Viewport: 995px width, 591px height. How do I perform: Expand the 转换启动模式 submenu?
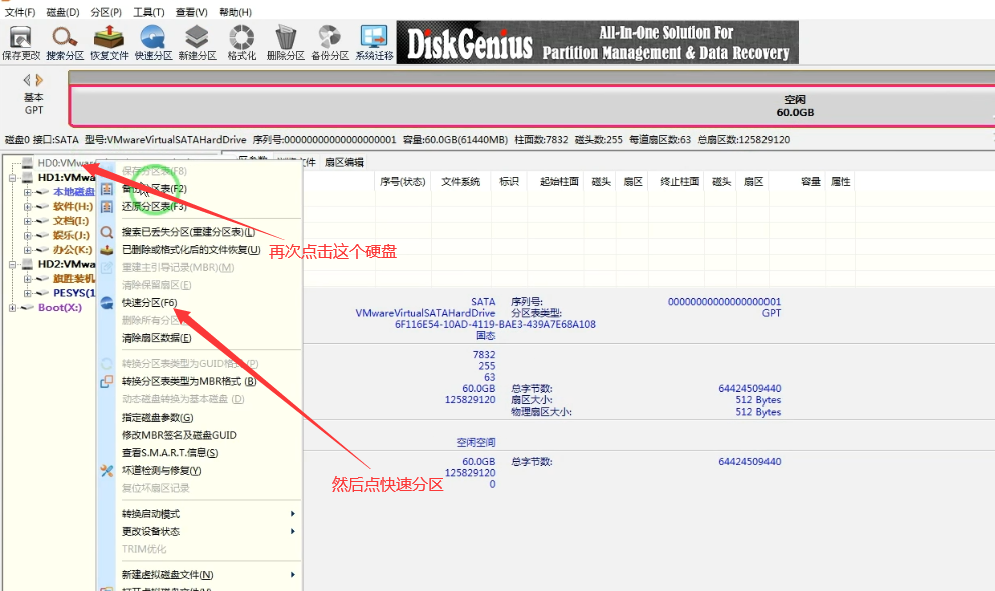[x=199, y=514]
